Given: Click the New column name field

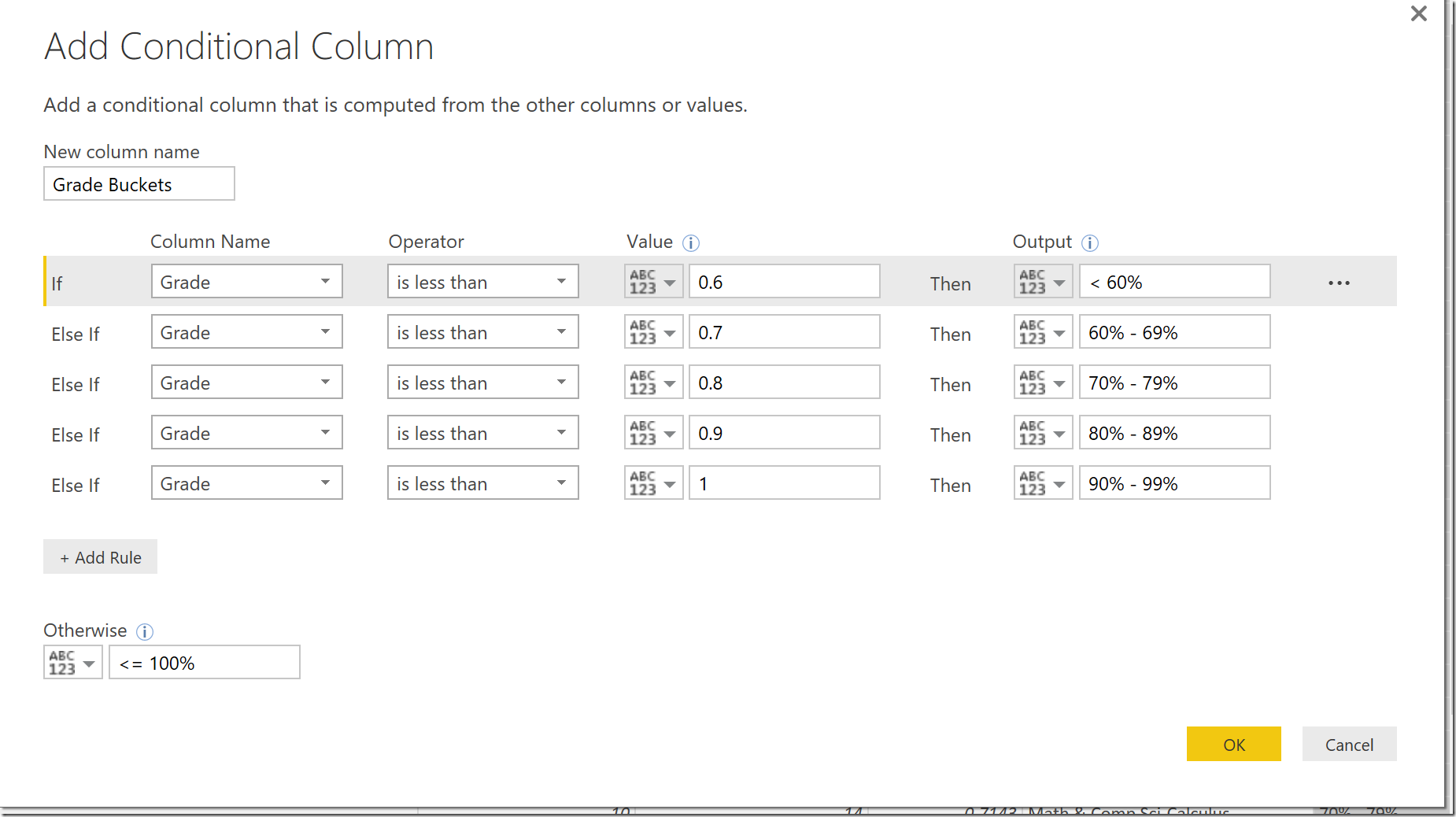Looking at the screenshot, I should point(139,184).
